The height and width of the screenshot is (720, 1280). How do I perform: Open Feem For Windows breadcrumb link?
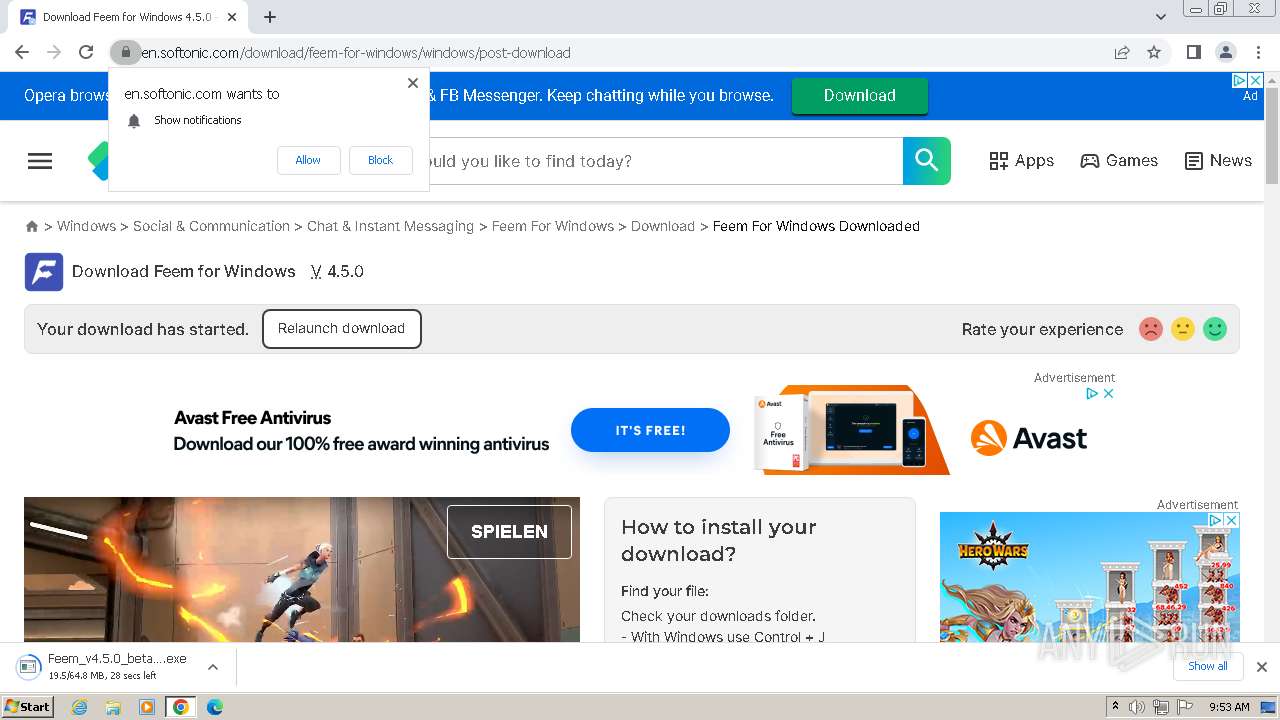pos(553,226)
